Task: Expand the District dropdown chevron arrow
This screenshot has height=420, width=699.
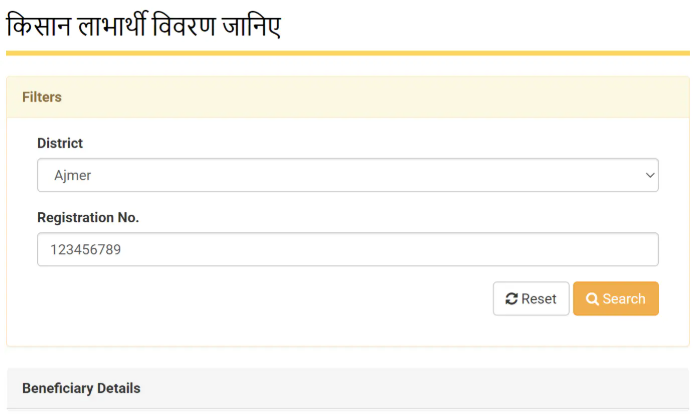Action: [648, 175]
